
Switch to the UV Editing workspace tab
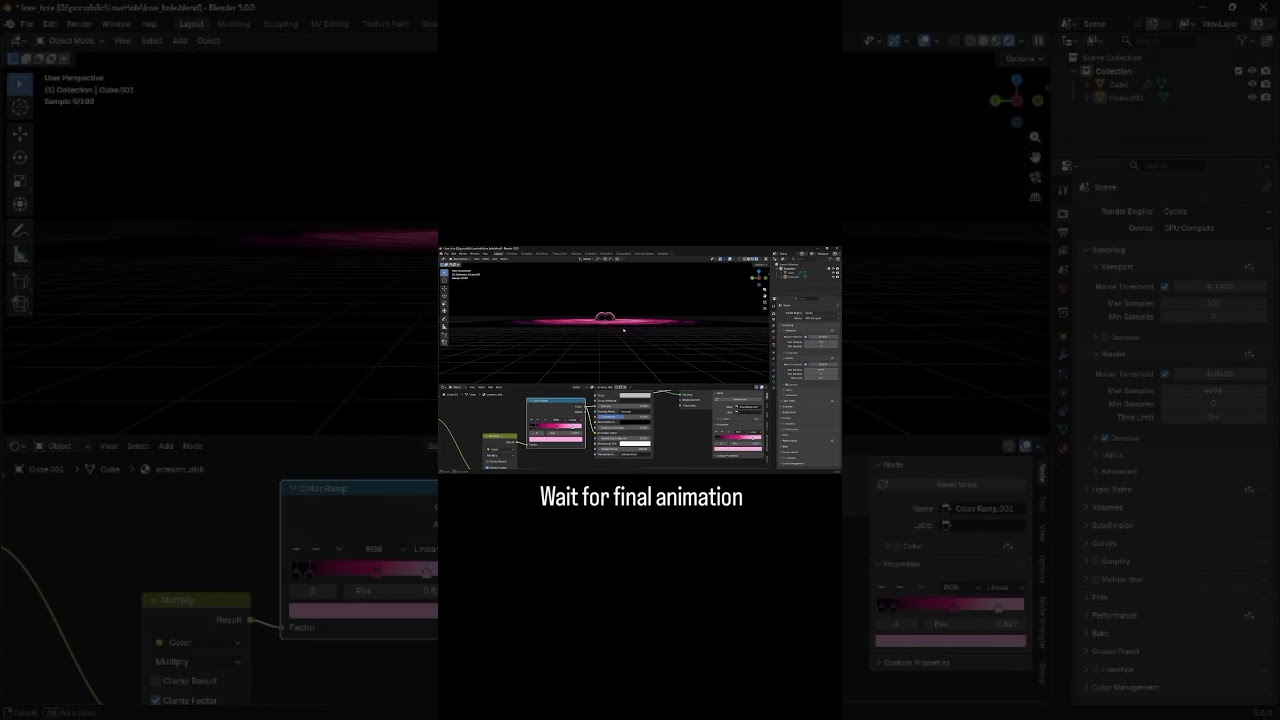coord(330,24)
